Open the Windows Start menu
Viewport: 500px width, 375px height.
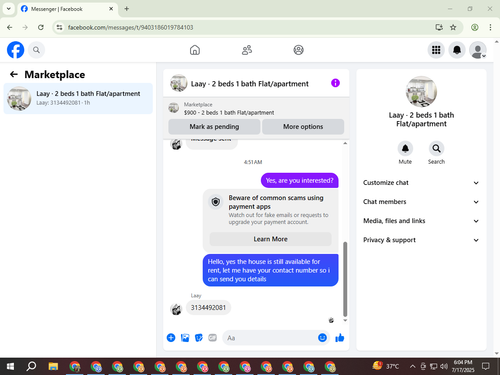(x=10, y=366)
